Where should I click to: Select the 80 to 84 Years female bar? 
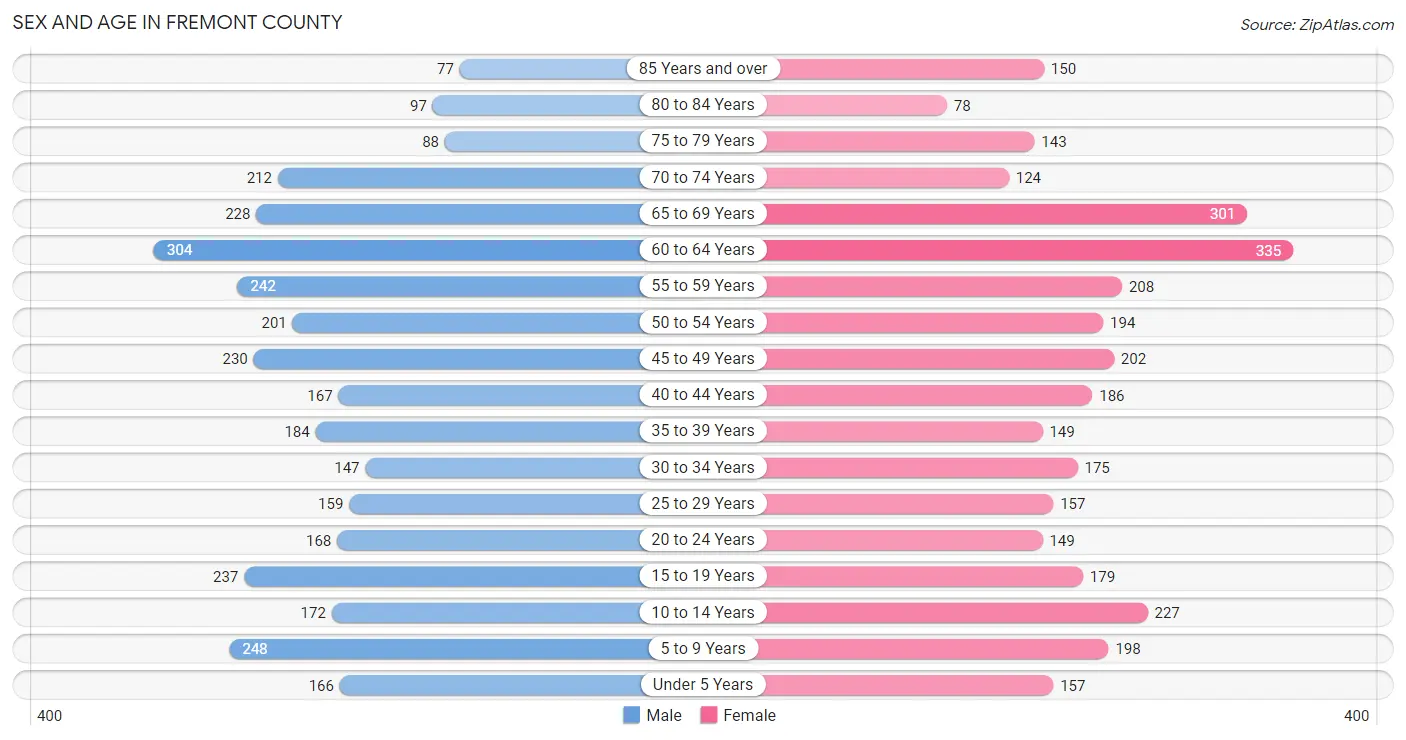pos(856,105)
